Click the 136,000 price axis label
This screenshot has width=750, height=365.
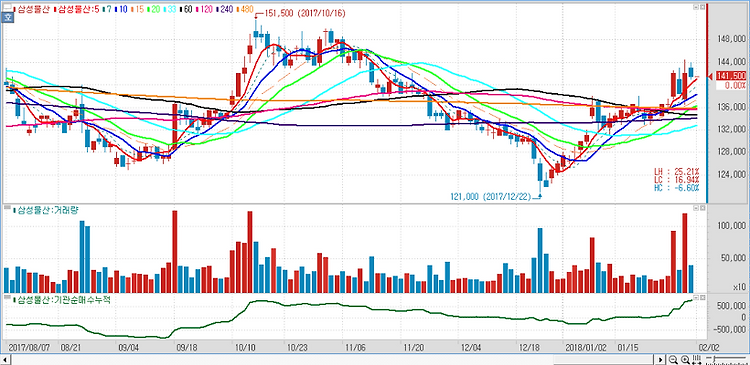pos(731,107)
